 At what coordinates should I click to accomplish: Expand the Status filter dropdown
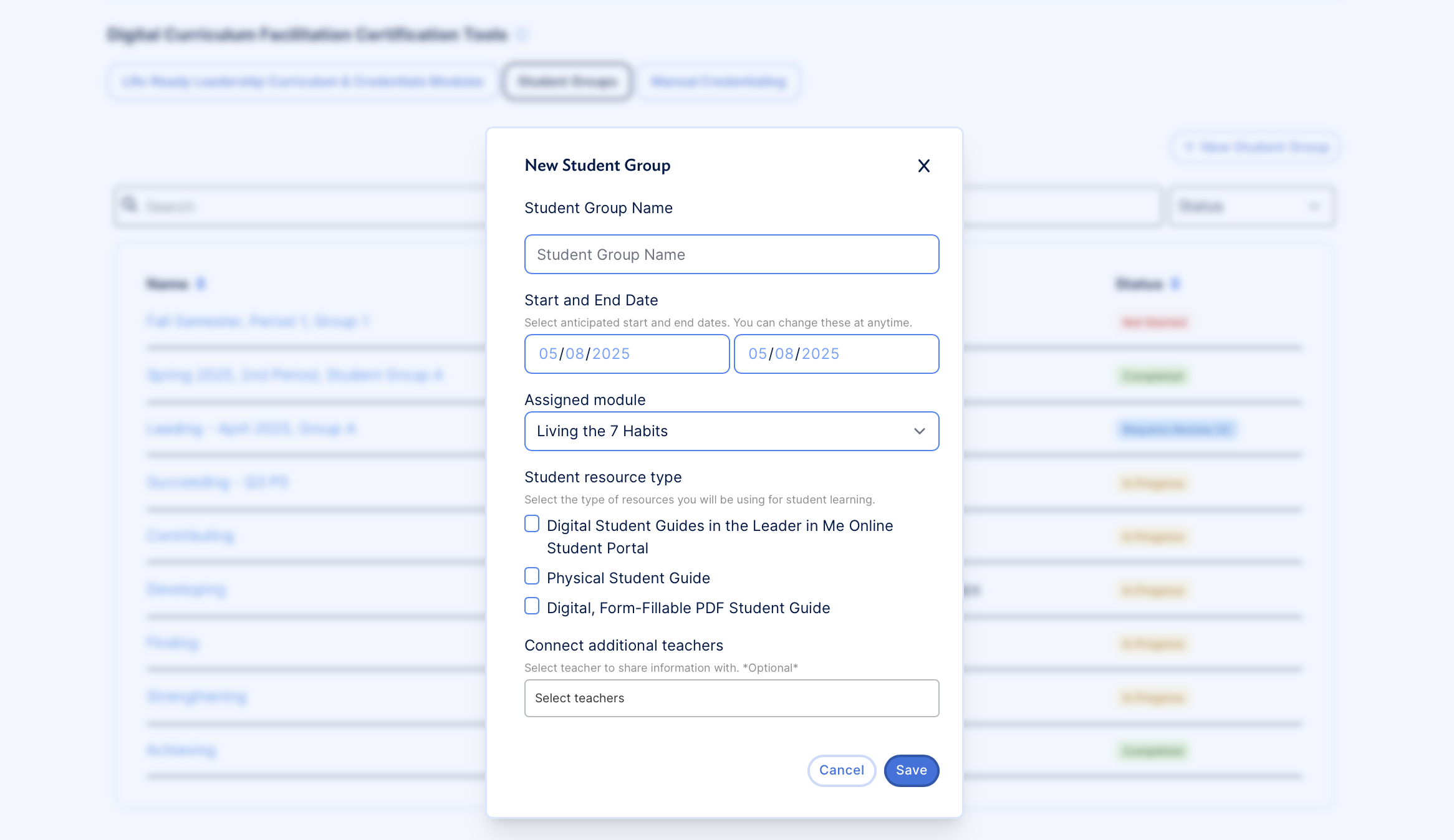click(1251, 206)
